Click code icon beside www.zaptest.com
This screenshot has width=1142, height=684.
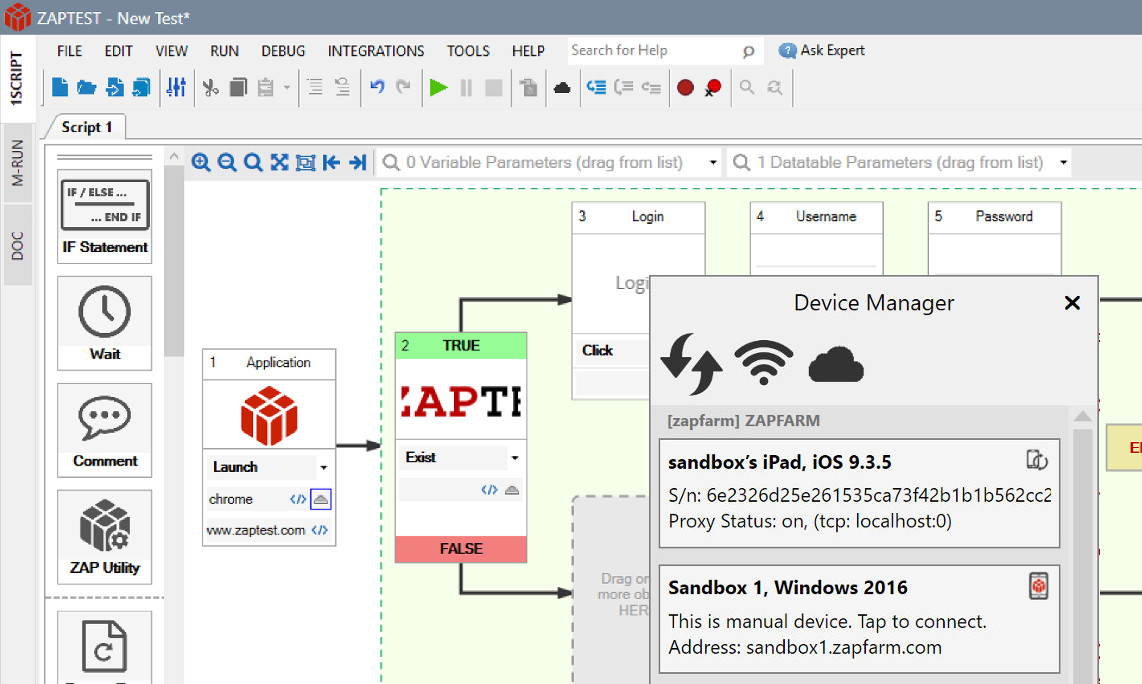coord(320,530)
